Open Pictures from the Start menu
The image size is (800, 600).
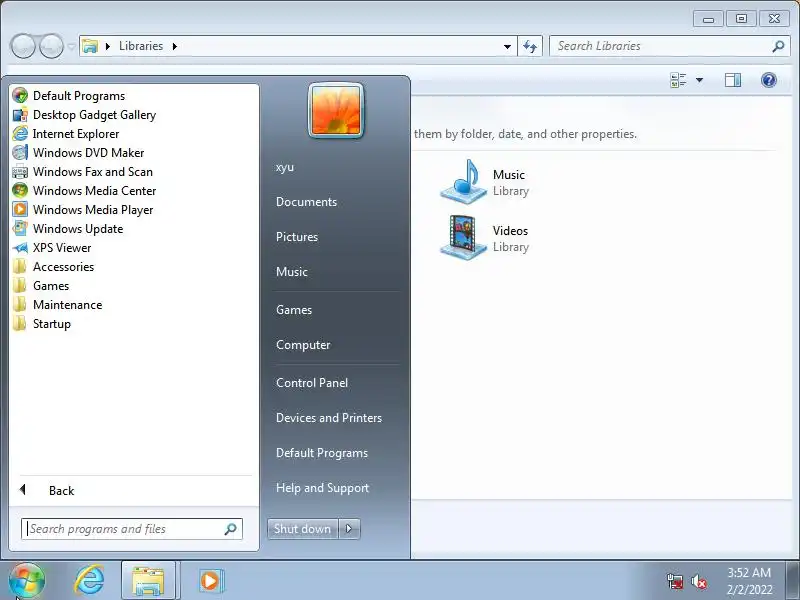tap(296, 237)
